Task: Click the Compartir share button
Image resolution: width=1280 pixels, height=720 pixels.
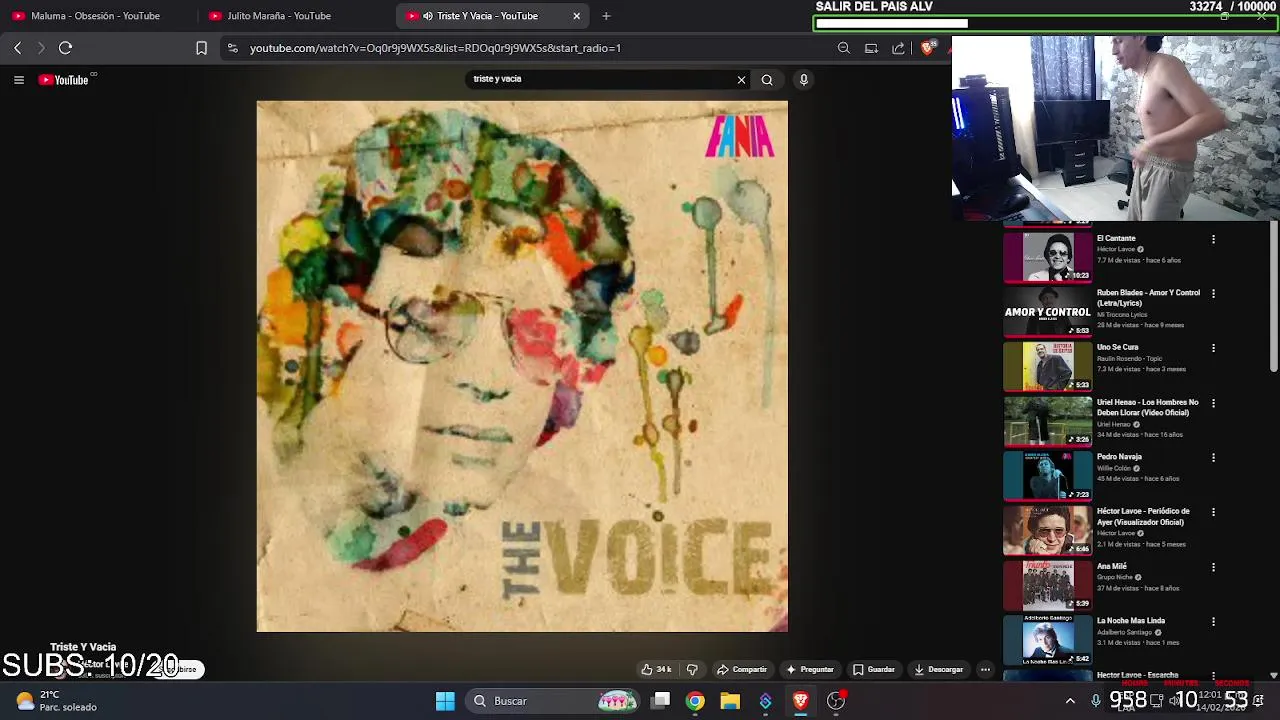Action: [x=742, y=670]
